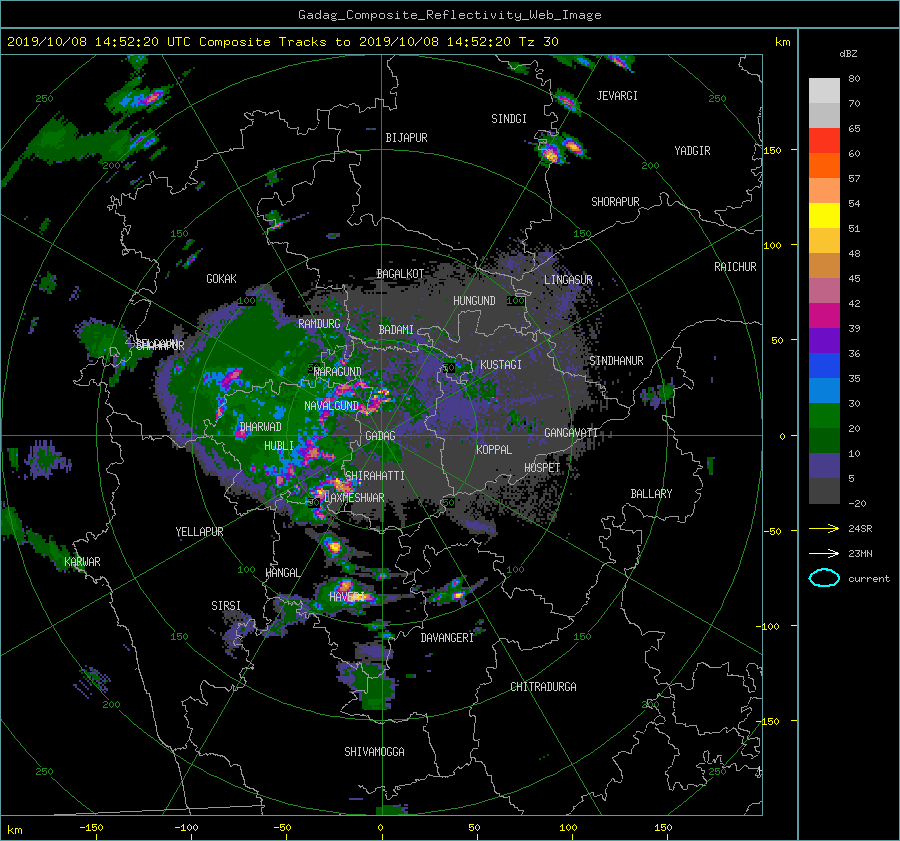Click the GANGAVATI city label
The width and height of the screenshot is (900, 841).
(571, 433)
